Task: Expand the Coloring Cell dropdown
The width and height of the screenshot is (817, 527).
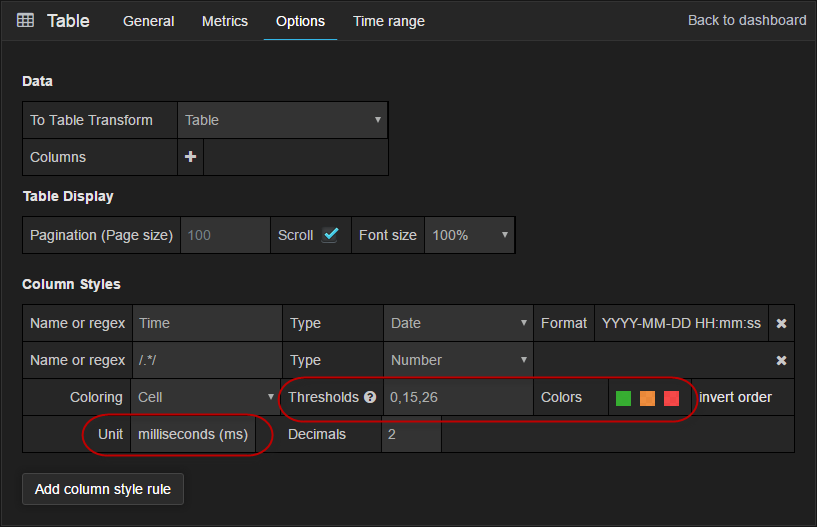Action: pos(205,397)
